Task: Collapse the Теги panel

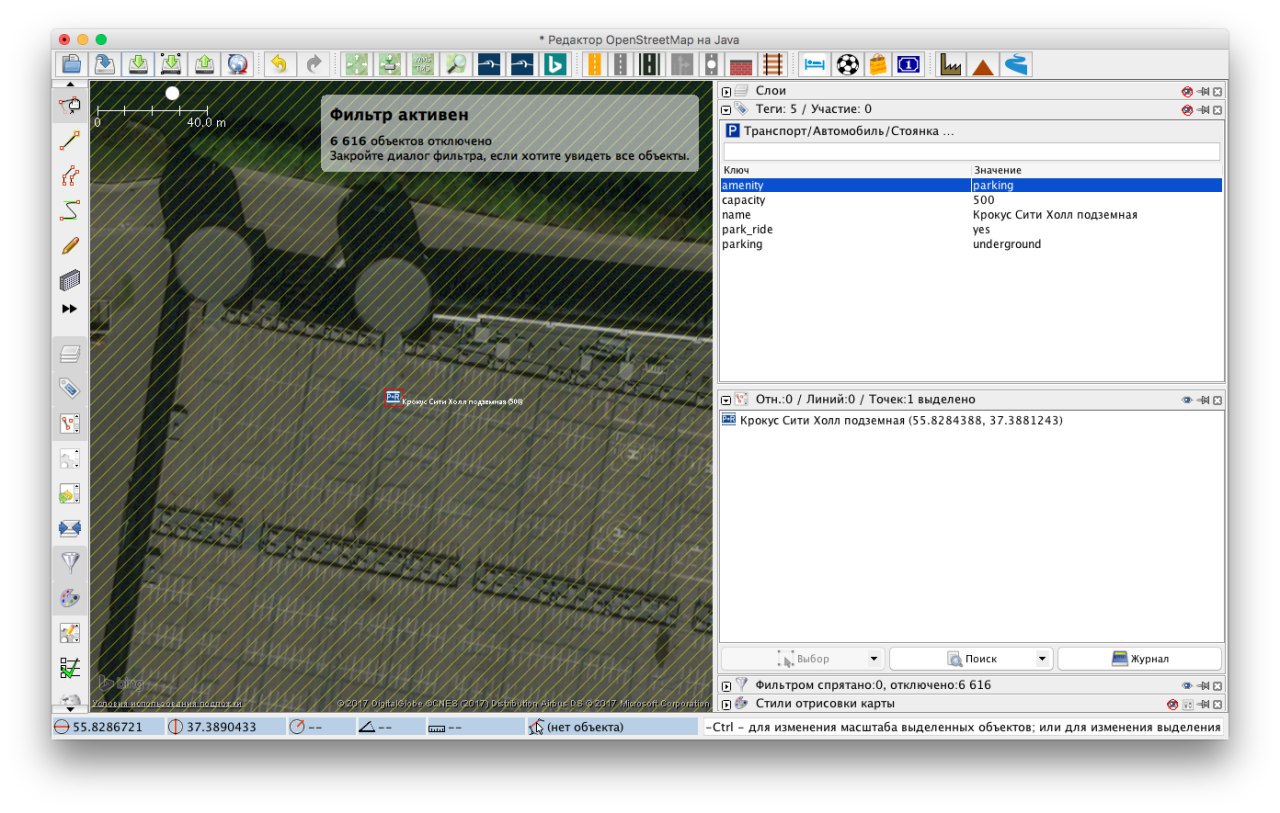Action: (727, 109)
